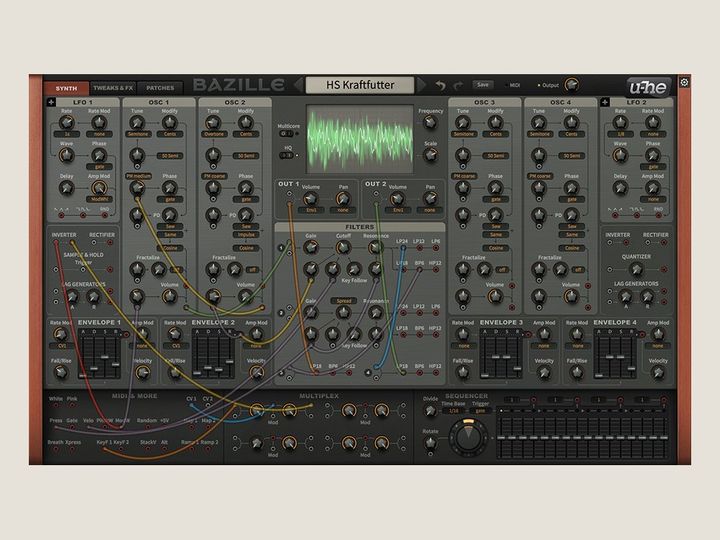This screenshot has height=540, width=720.
Task: Click the OUT 1 Volume knob
Action: tap(310, 198)
